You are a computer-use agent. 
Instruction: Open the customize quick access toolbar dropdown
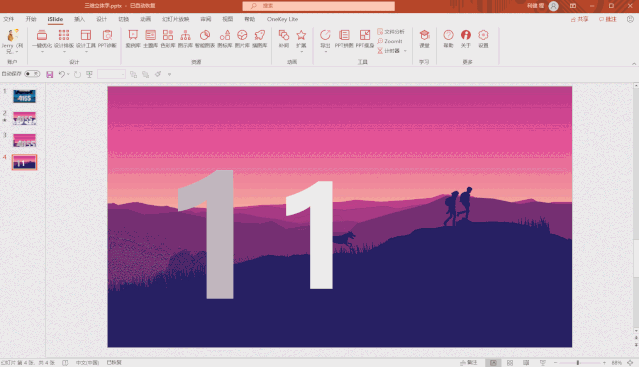[x=170, y=74]
